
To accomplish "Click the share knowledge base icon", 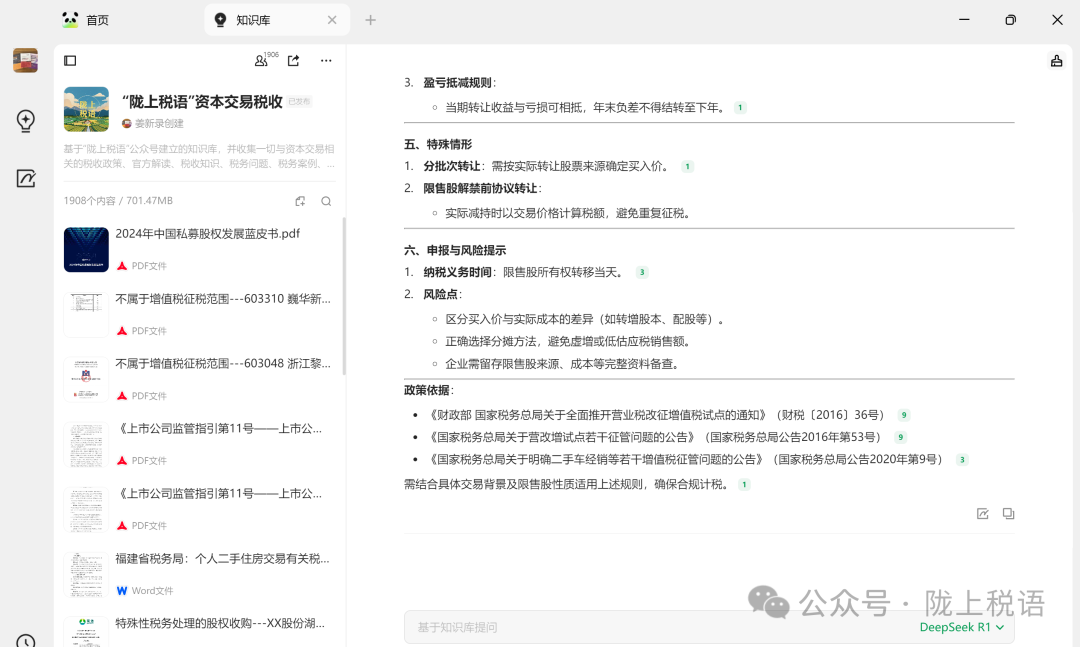I will point(293,61).
